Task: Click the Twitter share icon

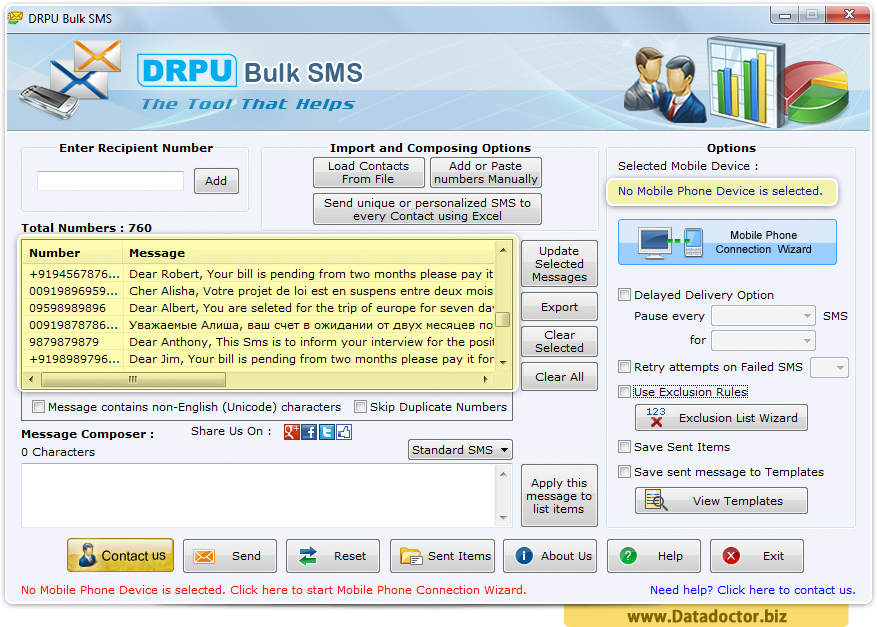Action: pos(327,432)
